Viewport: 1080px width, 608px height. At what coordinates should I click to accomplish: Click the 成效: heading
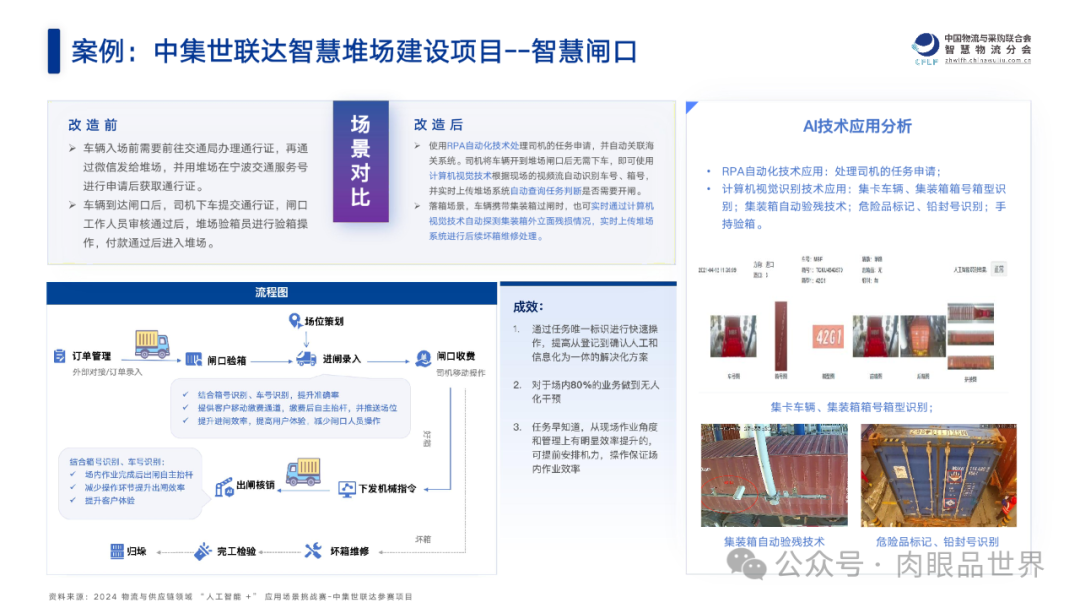pos(529,307)
